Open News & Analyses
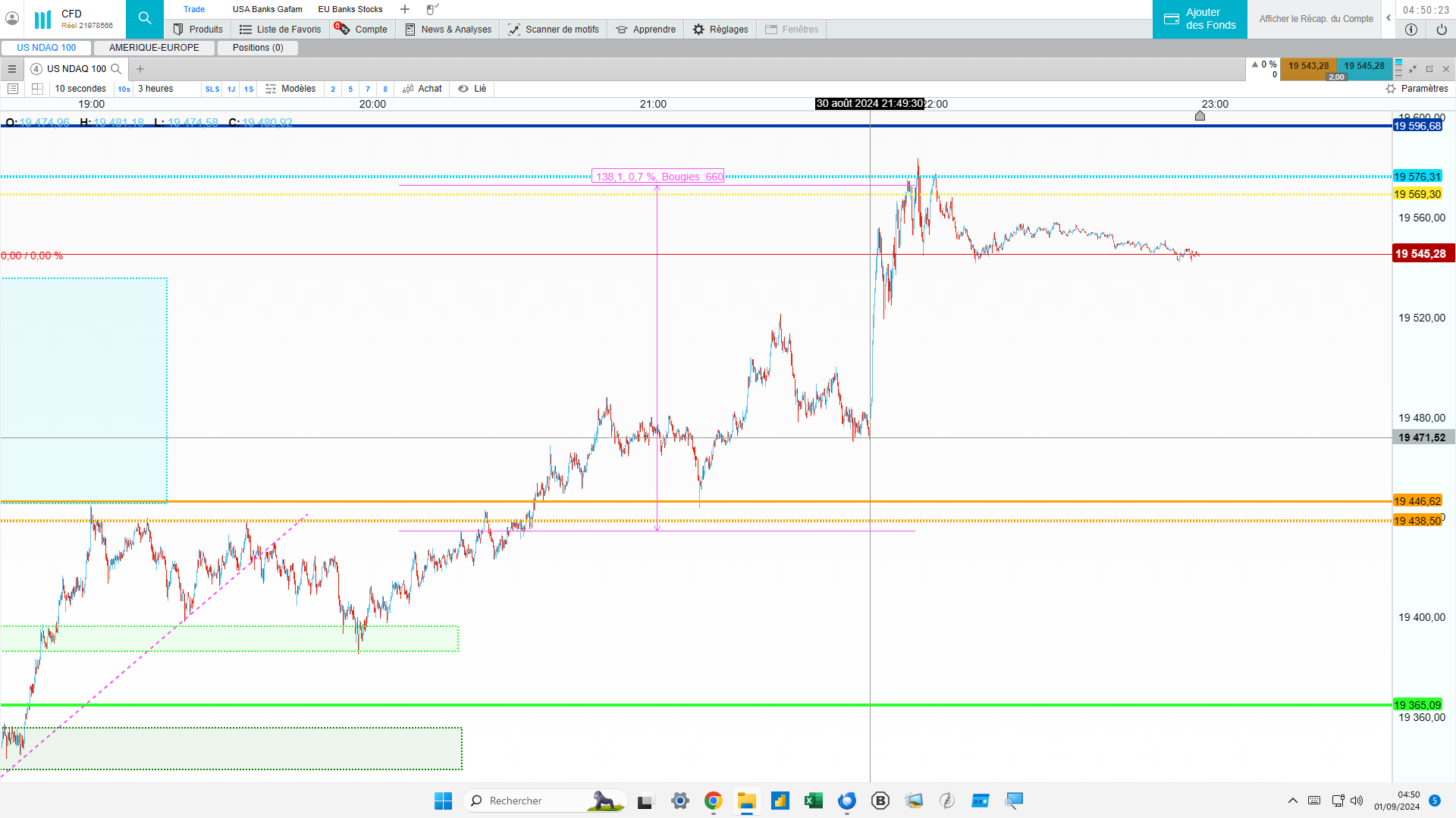Screen dimensions: 1456x818 point(448,30)
